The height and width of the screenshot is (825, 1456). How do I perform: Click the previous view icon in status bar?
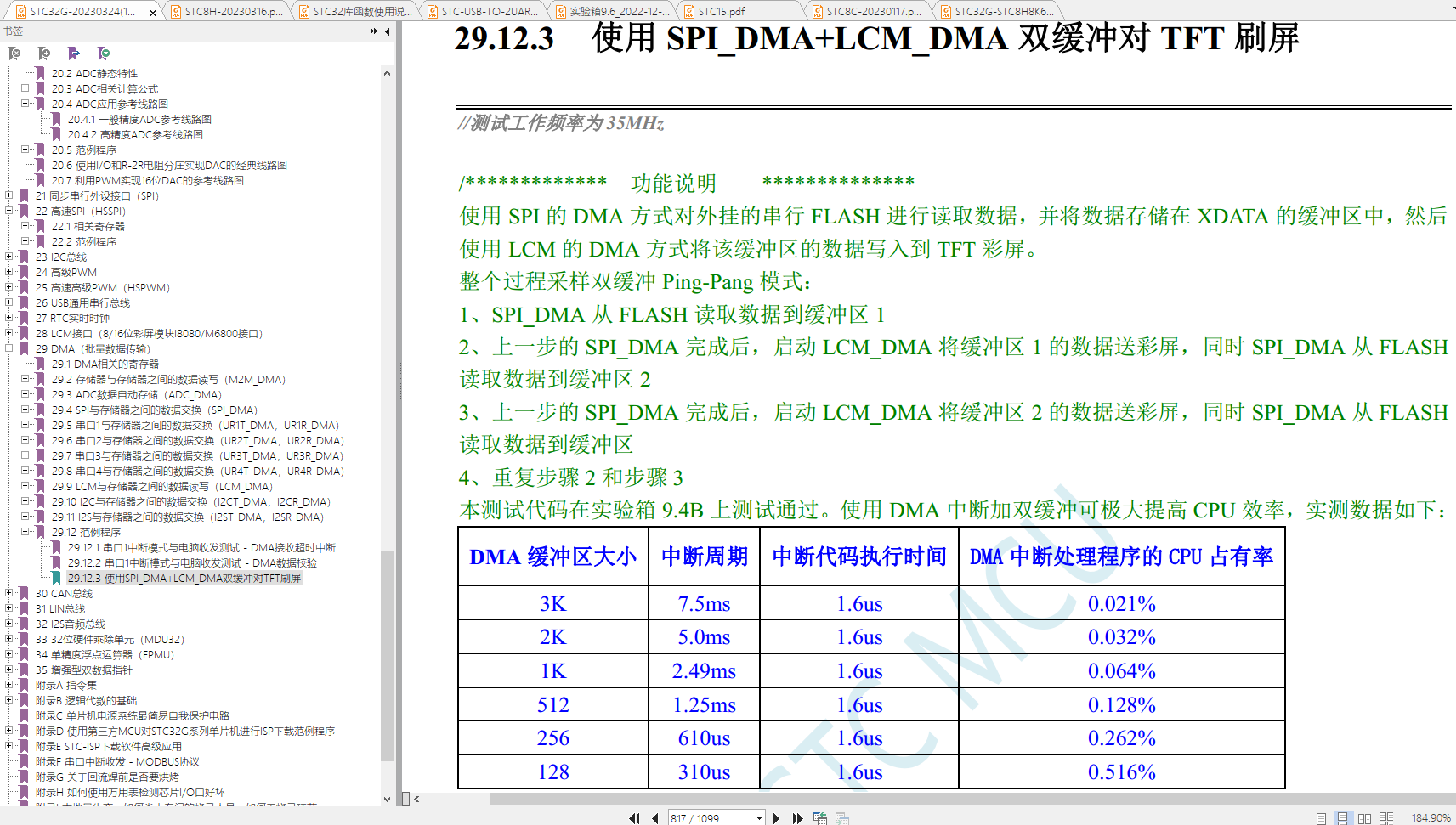819,818
